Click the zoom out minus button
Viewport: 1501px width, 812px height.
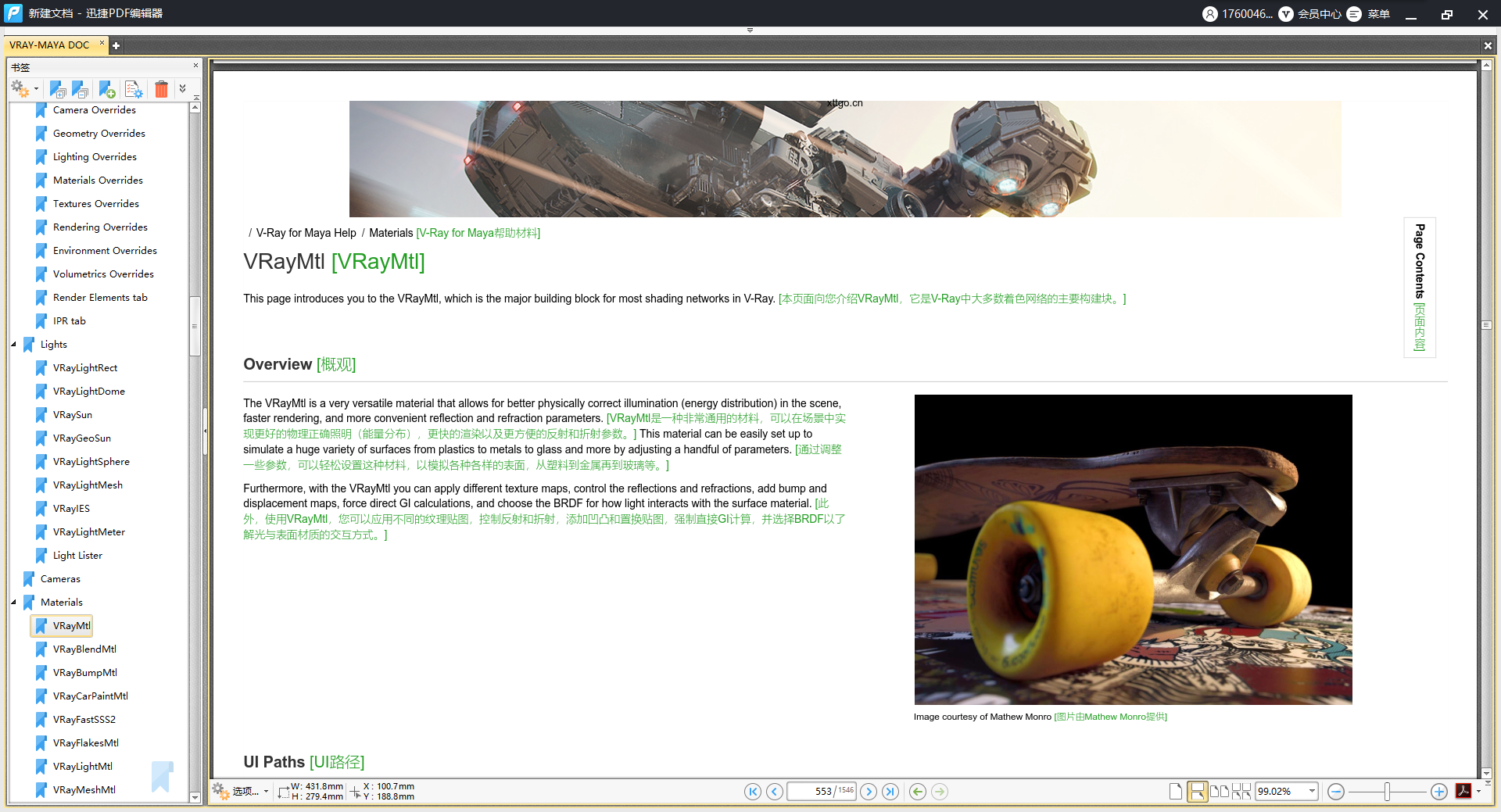pyautogui.click(x=1336, y=792)
